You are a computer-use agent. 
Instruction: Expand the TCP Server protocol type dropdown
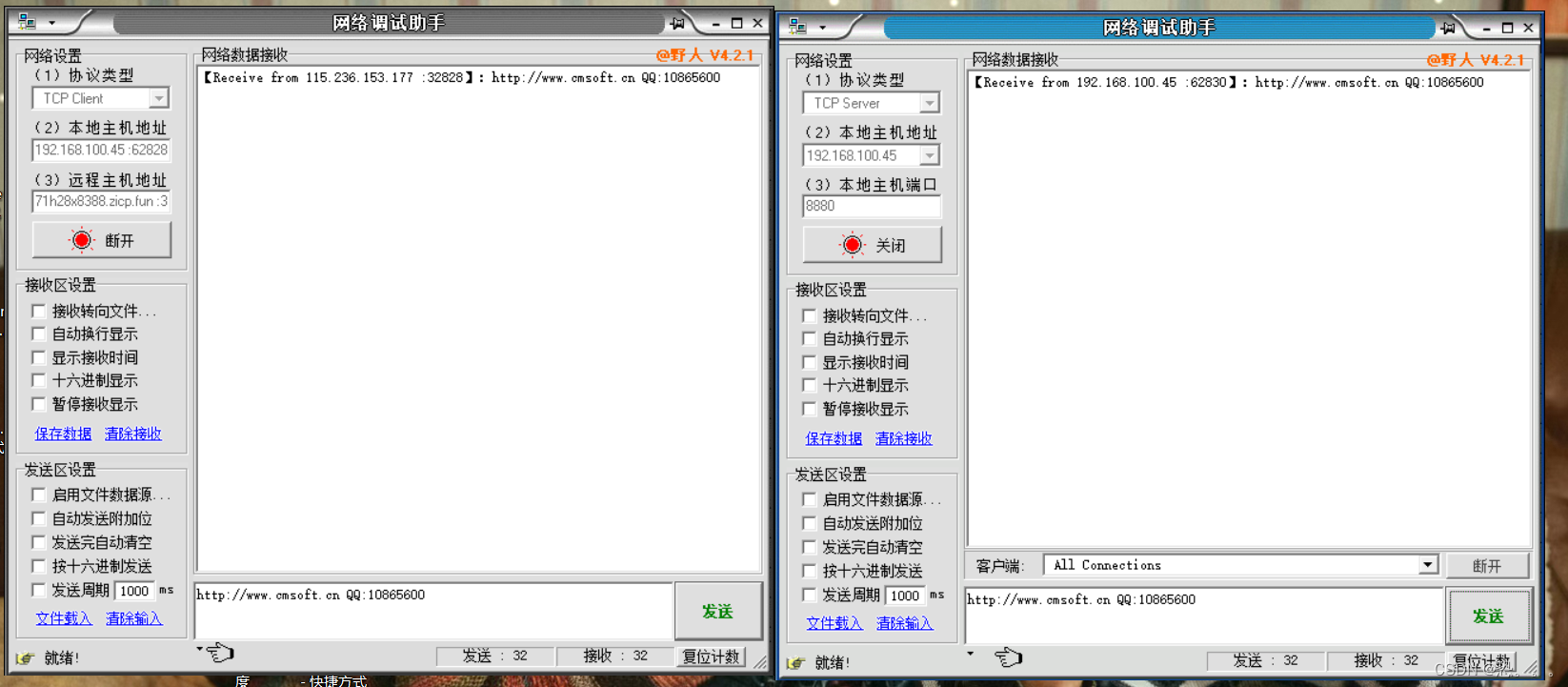point(930,103)
